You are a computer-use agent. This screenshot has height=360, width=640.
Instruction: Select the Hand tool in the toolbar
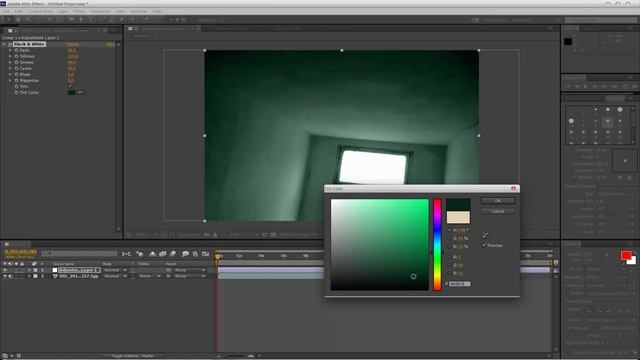[18, 20]
